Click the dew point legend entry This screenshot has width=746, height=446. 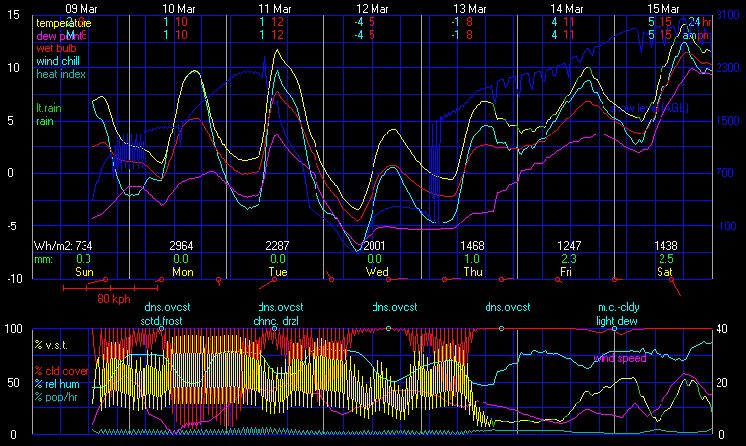(60, 36)
